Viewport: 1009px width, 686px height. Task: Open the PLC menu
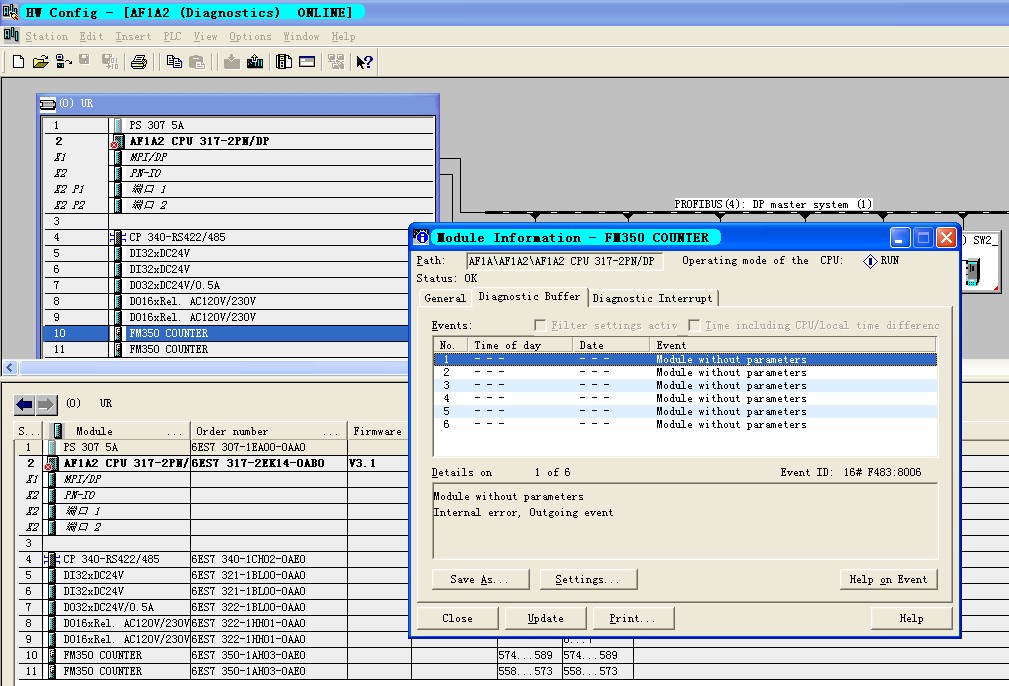(172, 36)
